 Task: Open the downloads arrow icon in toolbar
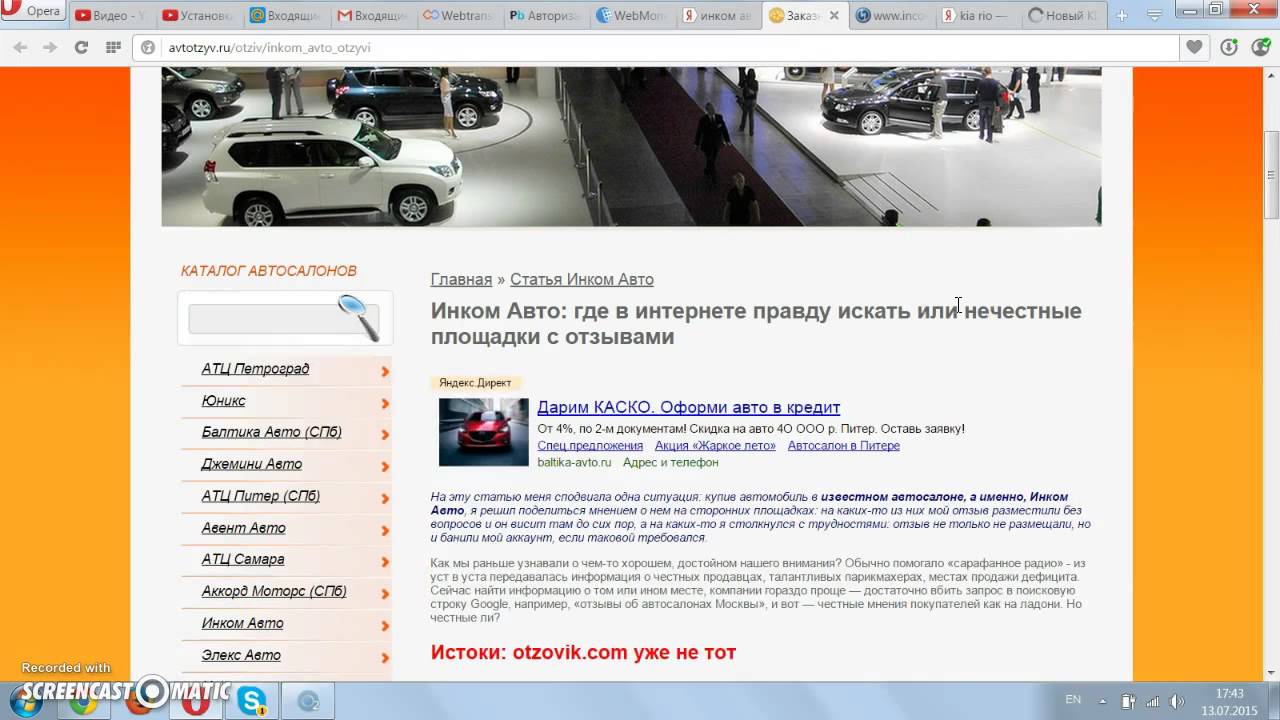click(x=1229, y=47)
